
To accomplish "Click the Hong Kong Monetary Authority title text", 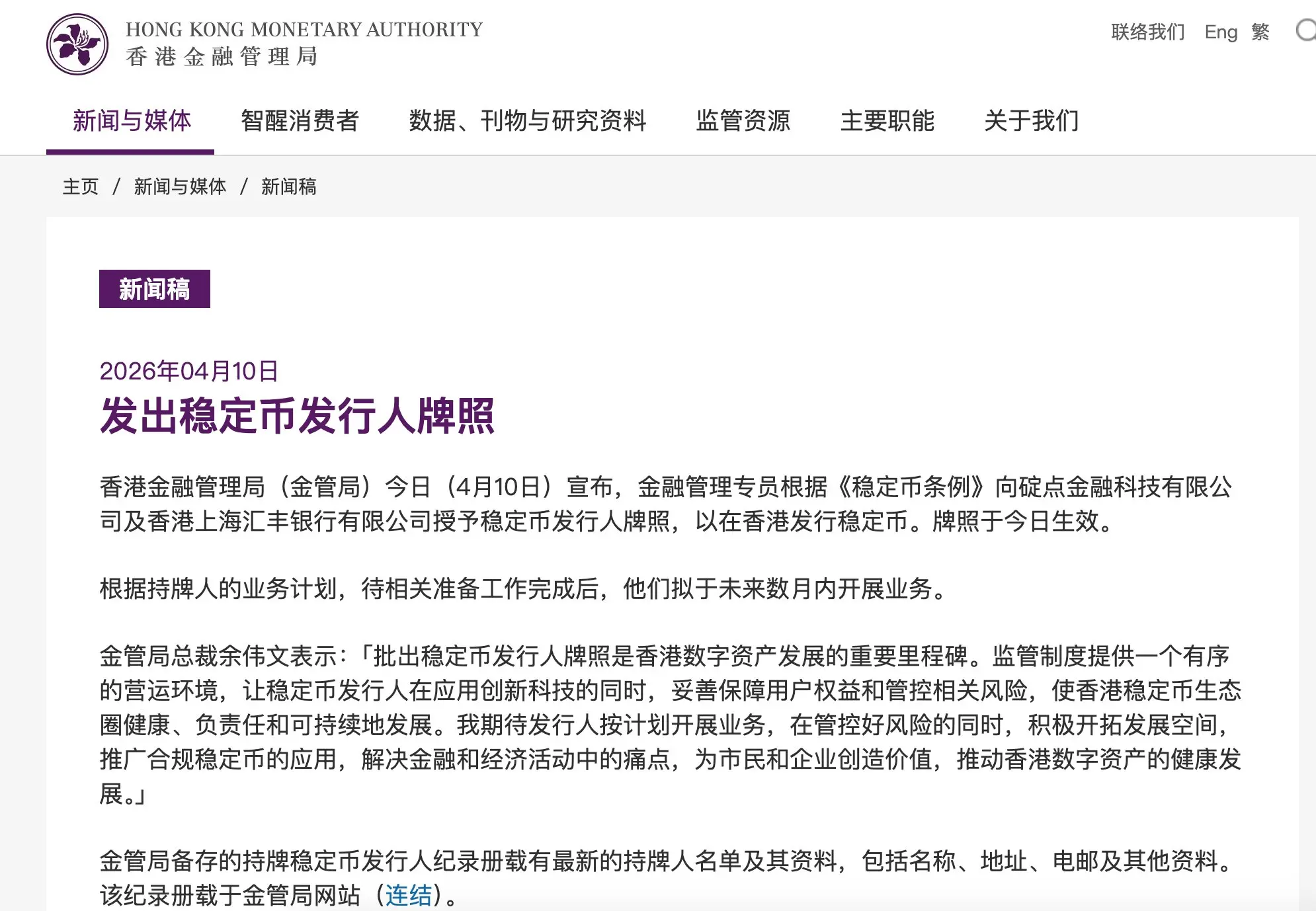I will click(x=304, y=30).
